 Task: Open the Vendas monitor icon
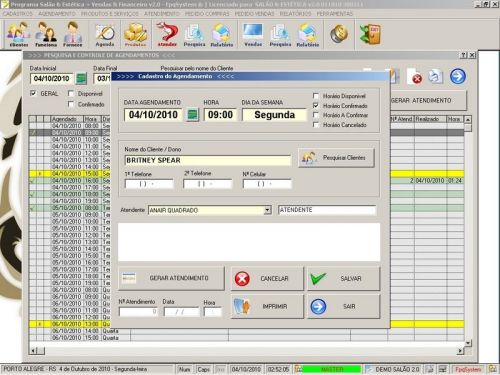(253, 34)
